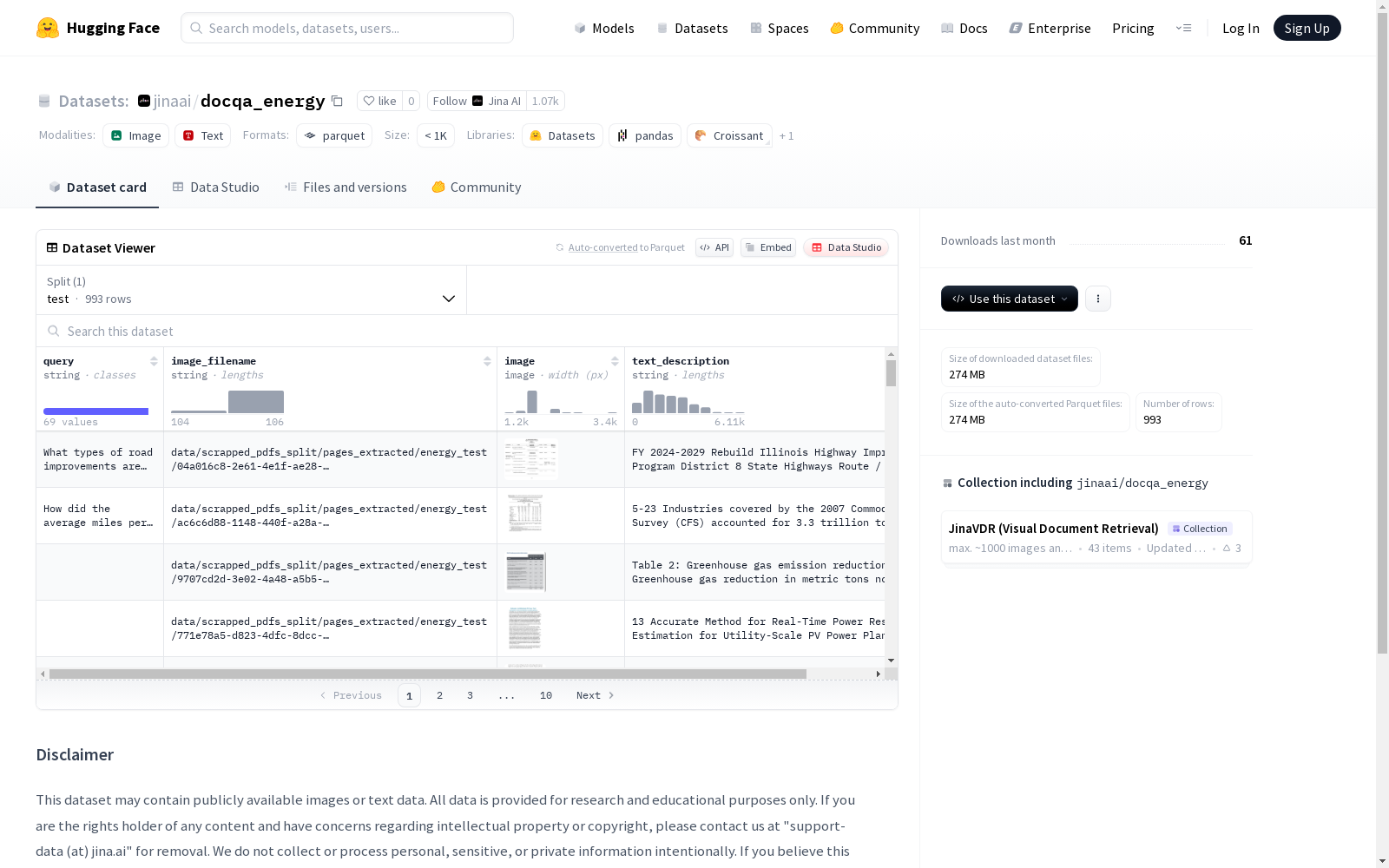Open the FY 2024-2029 row image thumbnail
This screenshot has width=1389, height=868.
coord(531,459)
